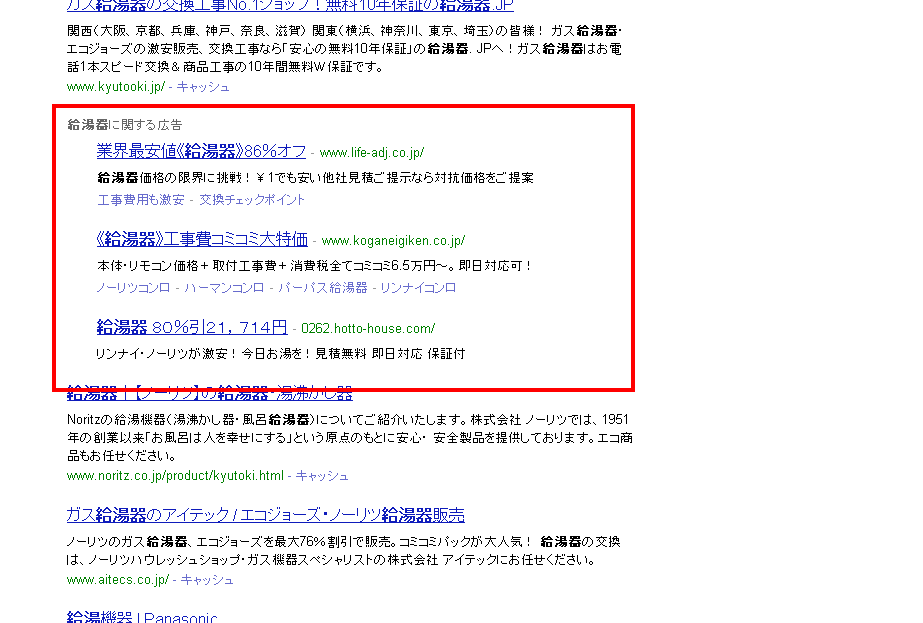Click the www.life-adj.co.jp/ ad URL
Viewport: 923px width, 623px height.
point(371,153)
